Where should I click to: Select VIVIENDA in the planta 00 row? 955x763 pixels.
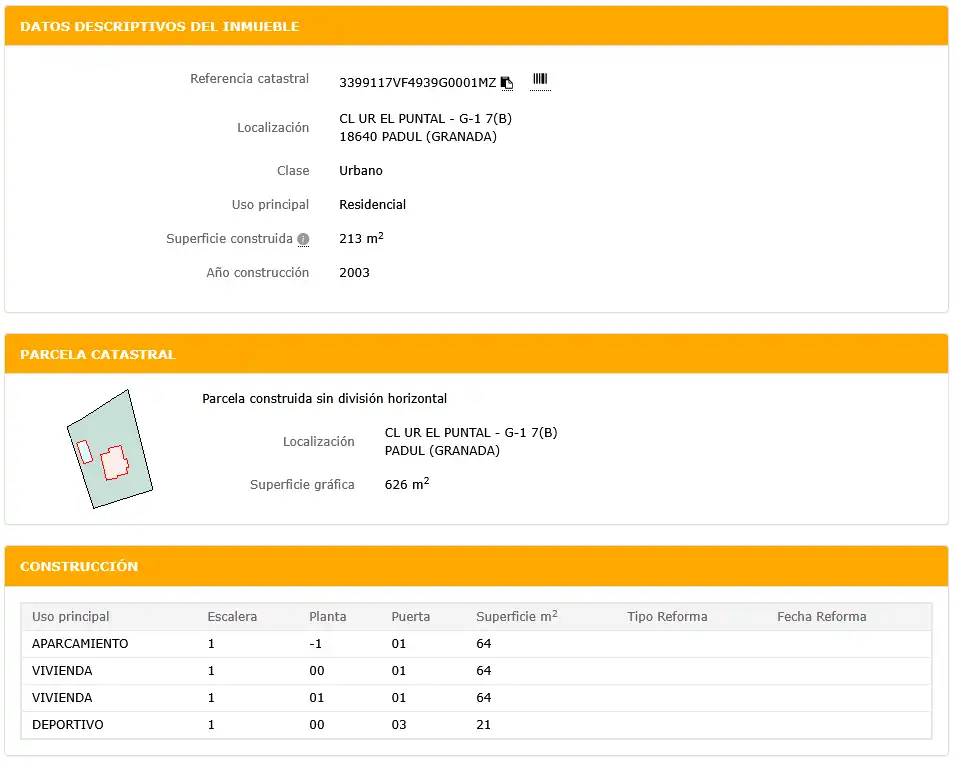[62, 671]
